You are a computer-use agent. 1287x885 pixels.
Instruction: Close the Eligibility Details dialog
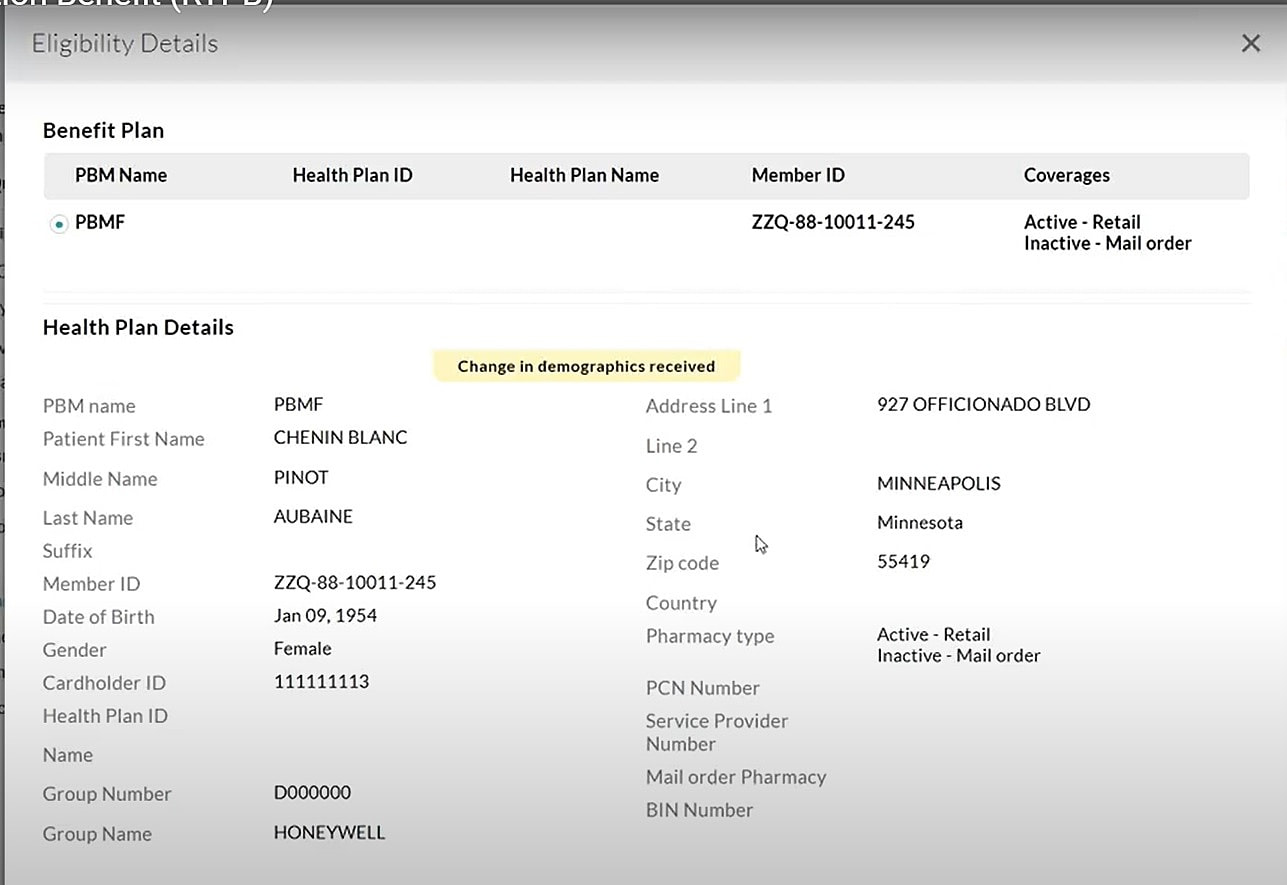[x=1250, y=43]
